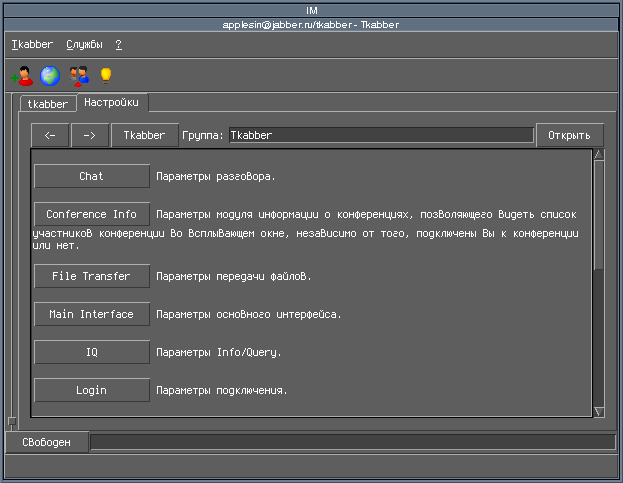The image size is (623, 483).
Task: Click the Tkabber root group button
Action: coord(144,135)
